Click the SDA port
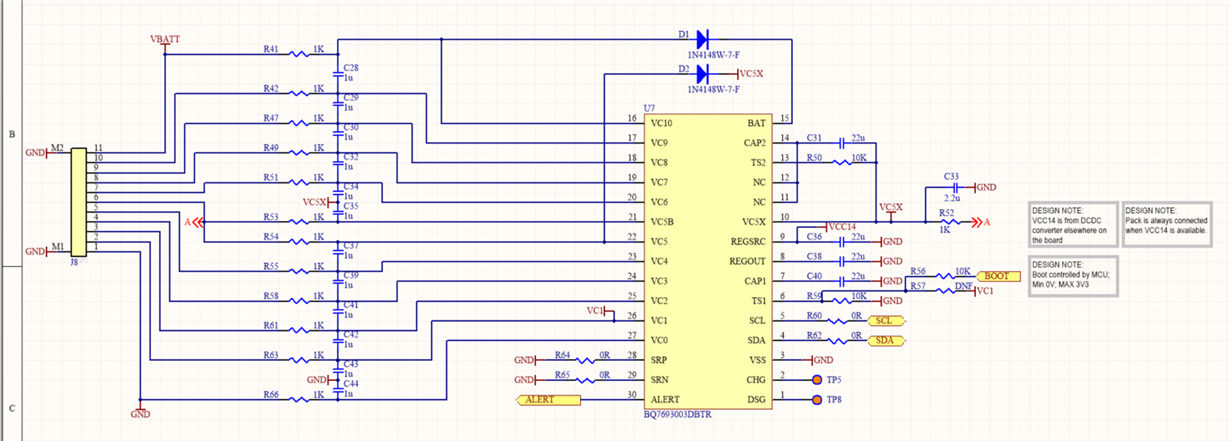 coord(886,341)
